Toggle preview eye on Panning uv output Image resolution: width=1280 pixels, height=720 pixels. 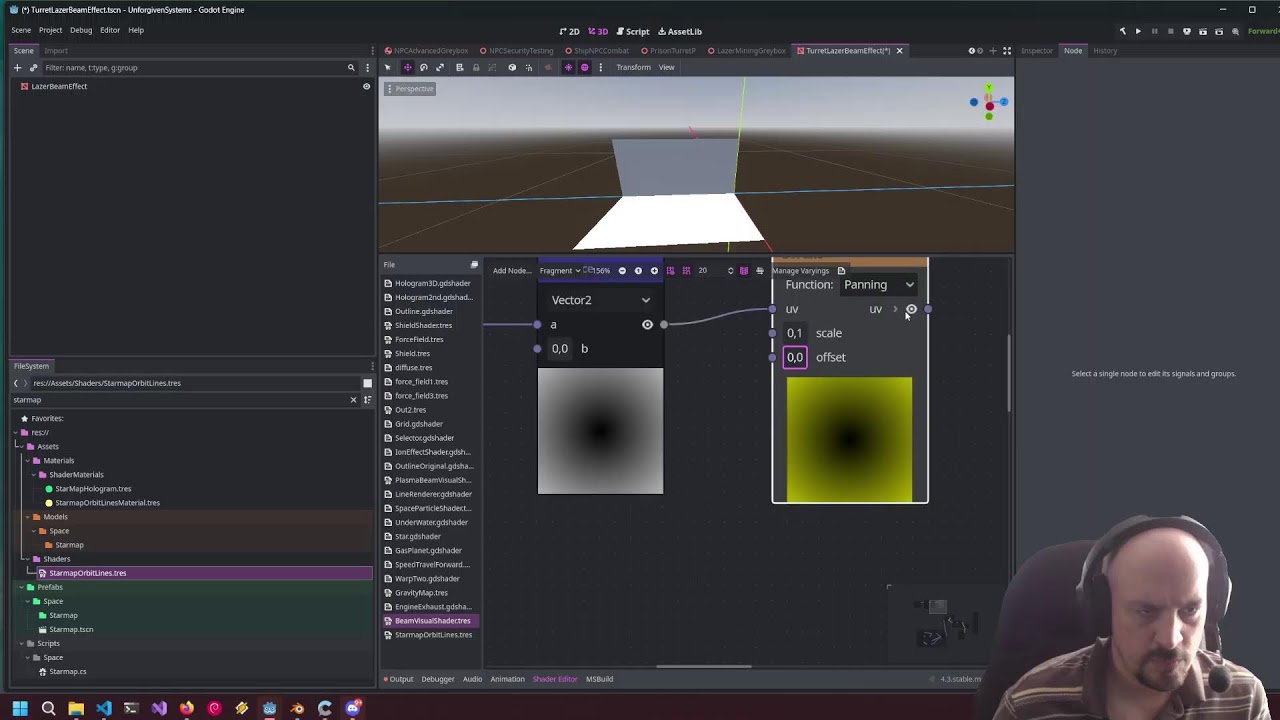pyautogui.click(x=911, y=309)
